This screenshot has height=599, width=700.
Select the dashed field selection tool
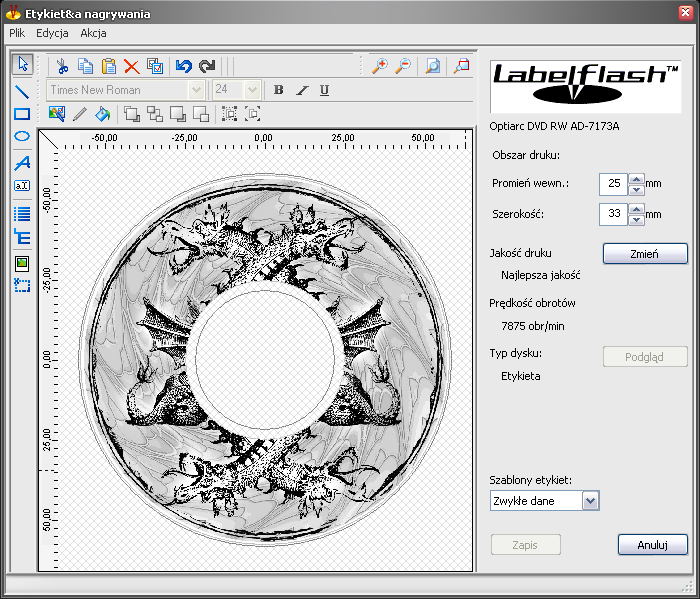[22, 285]
